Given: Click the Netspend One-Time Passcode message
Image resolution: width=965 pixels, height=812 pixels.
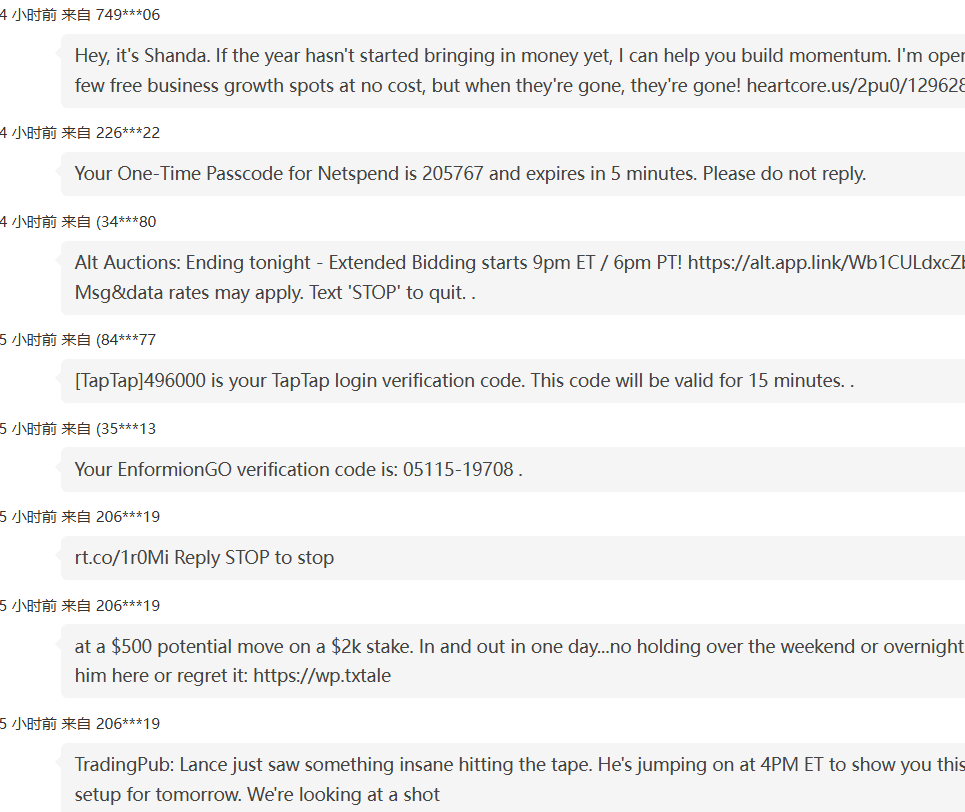Looking at the screenshot, I should pos(470,174).
